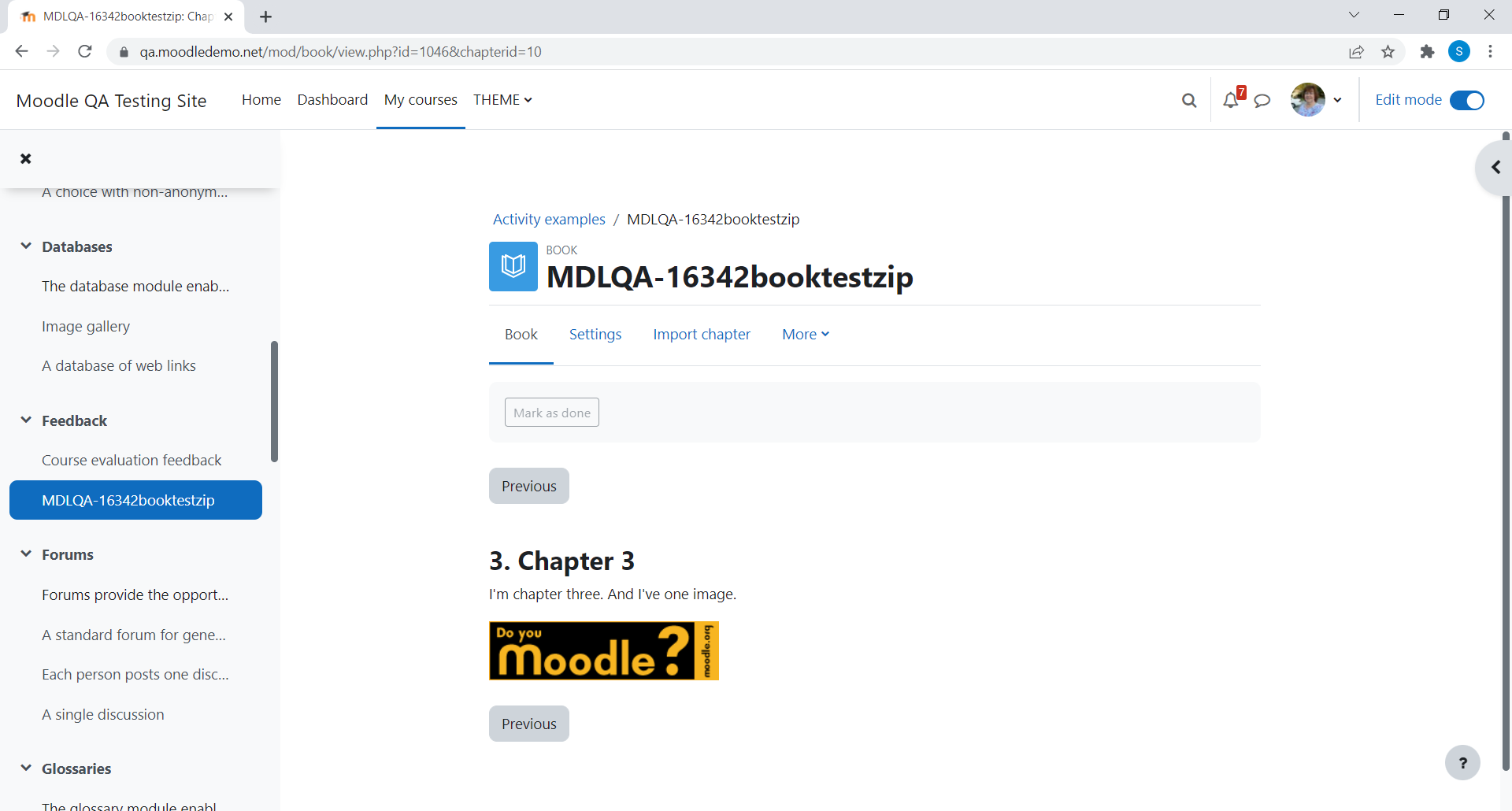Screen dimensions: 1512x811
Task: Toggle Edit mode switch
Action: click(x=1466, y=100)
